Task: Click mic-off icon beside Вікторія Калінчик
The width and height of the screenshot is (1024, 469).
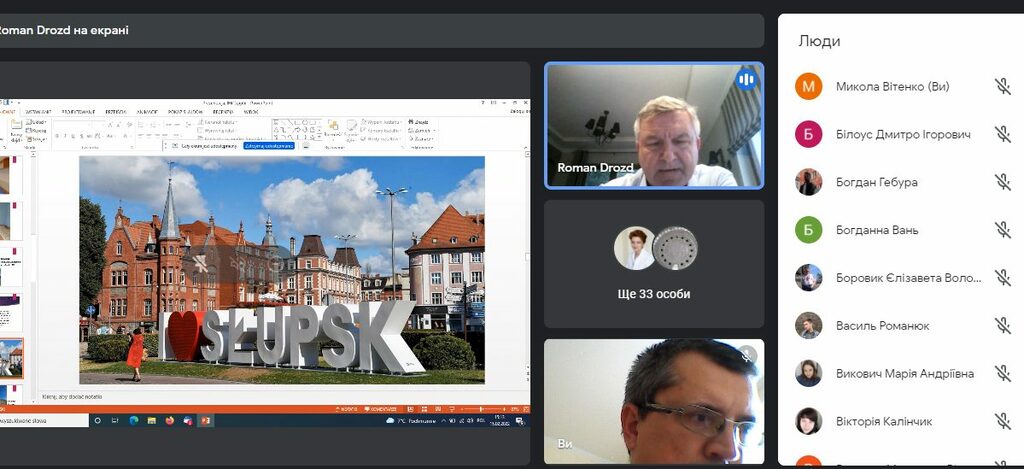Action: click(x=1002, y=421)
